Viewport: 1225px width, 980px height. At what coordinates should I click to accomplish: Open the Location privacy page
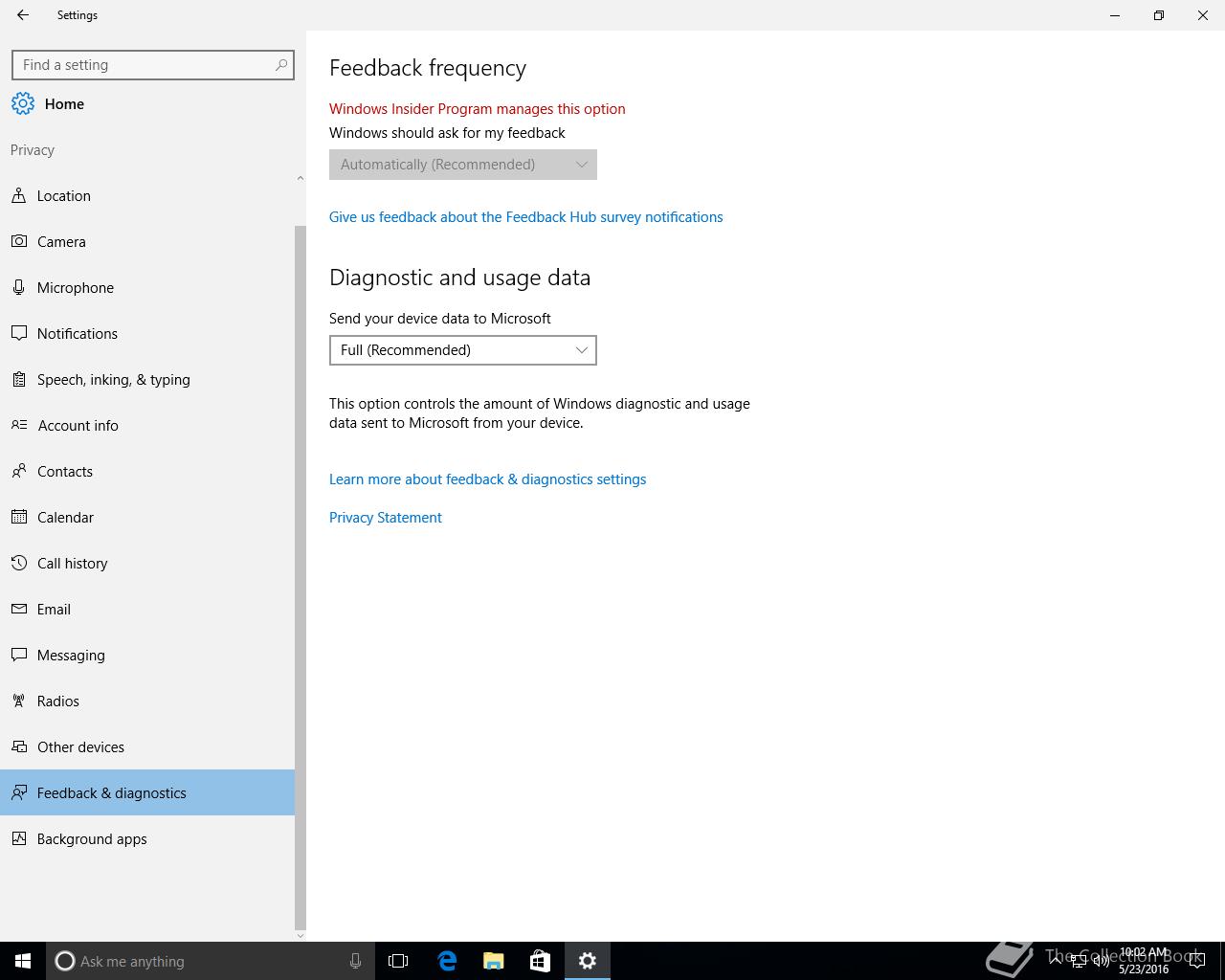[x=147, y=195]
